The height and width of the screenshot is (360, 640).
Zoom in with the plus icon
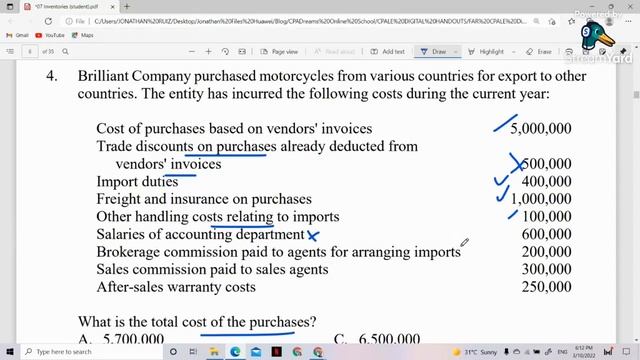click(208, 51)
